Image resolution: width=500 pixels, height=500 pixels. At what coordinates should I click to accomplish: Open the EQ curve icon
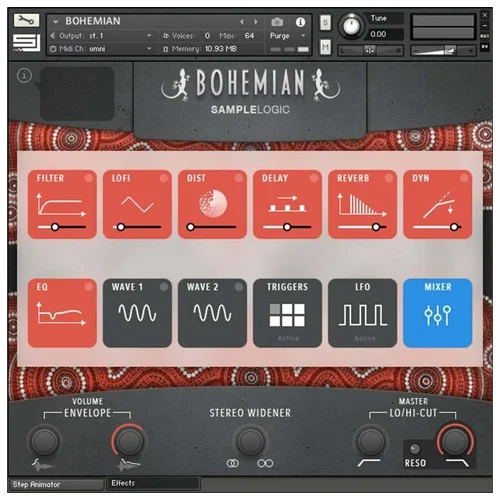click(x=61, y=313)
